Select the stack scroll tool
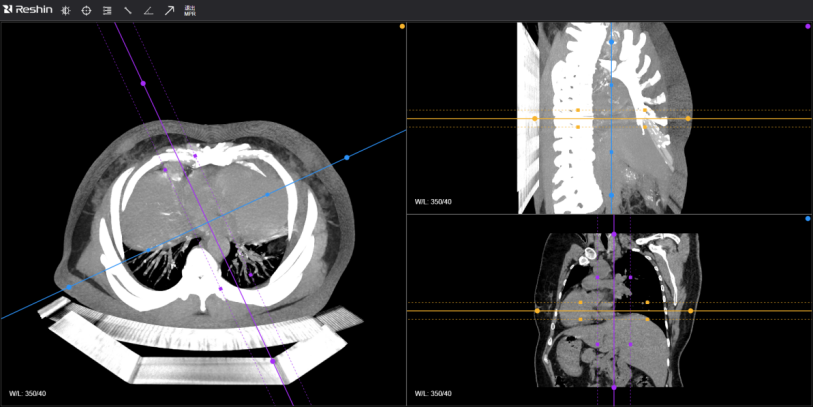 tap(107, 10)
